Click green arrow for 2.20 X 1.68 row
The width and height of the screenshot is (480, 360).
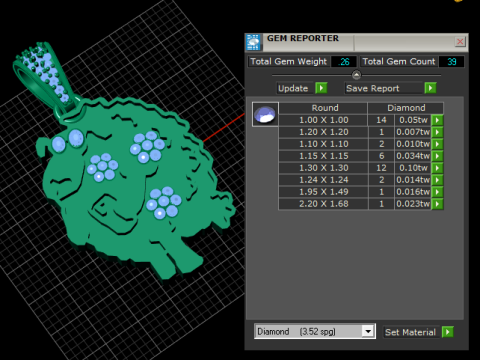437,204
